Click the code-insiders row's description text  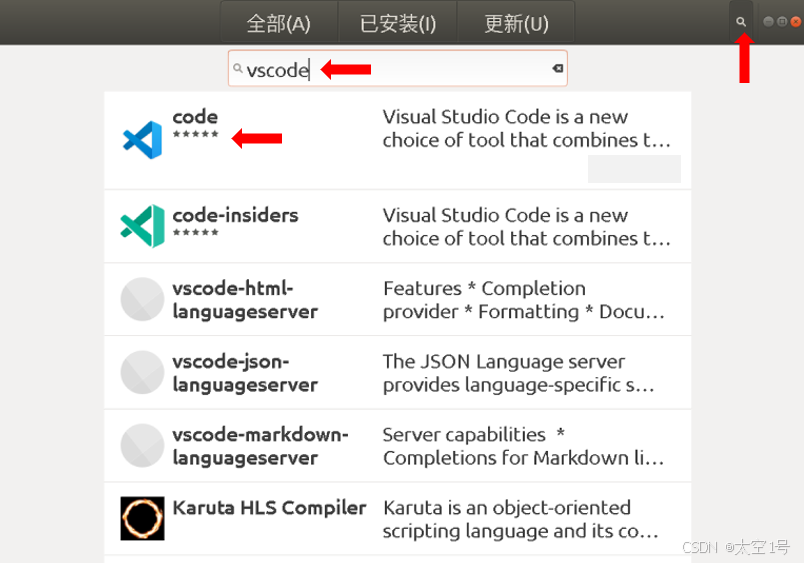tap(527, 227)
